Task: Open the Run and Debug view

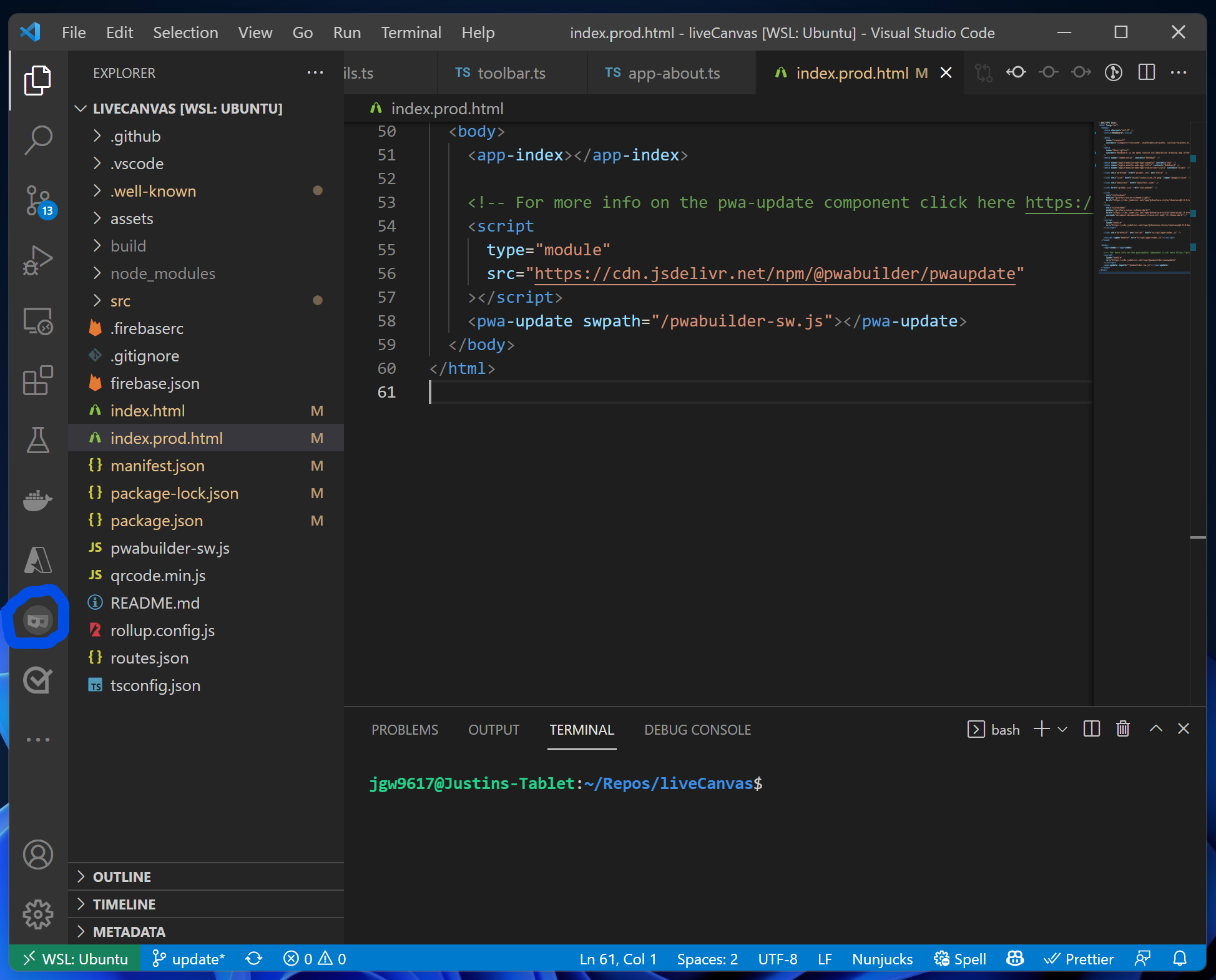Action: 38,260
